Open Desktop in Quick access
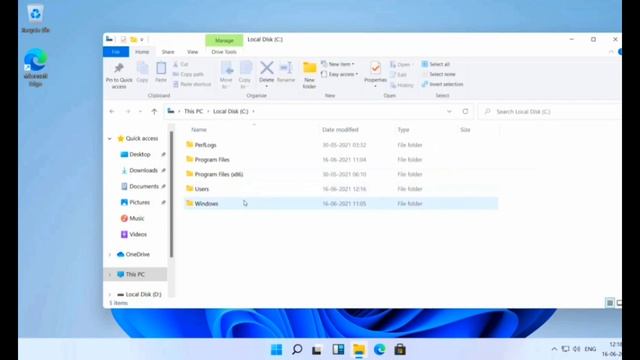The width and height of the screenshot is (640, 360). point(140,155)
